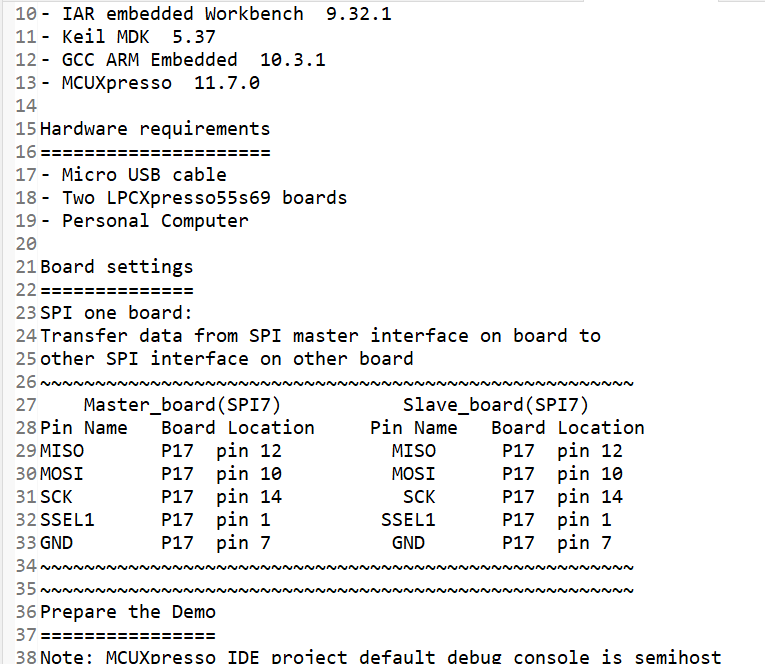This screenshot has width=765, height=664.
Task: Click the 'Personal Computer' line
Action: pyautogui.click(x=155, y=221)
